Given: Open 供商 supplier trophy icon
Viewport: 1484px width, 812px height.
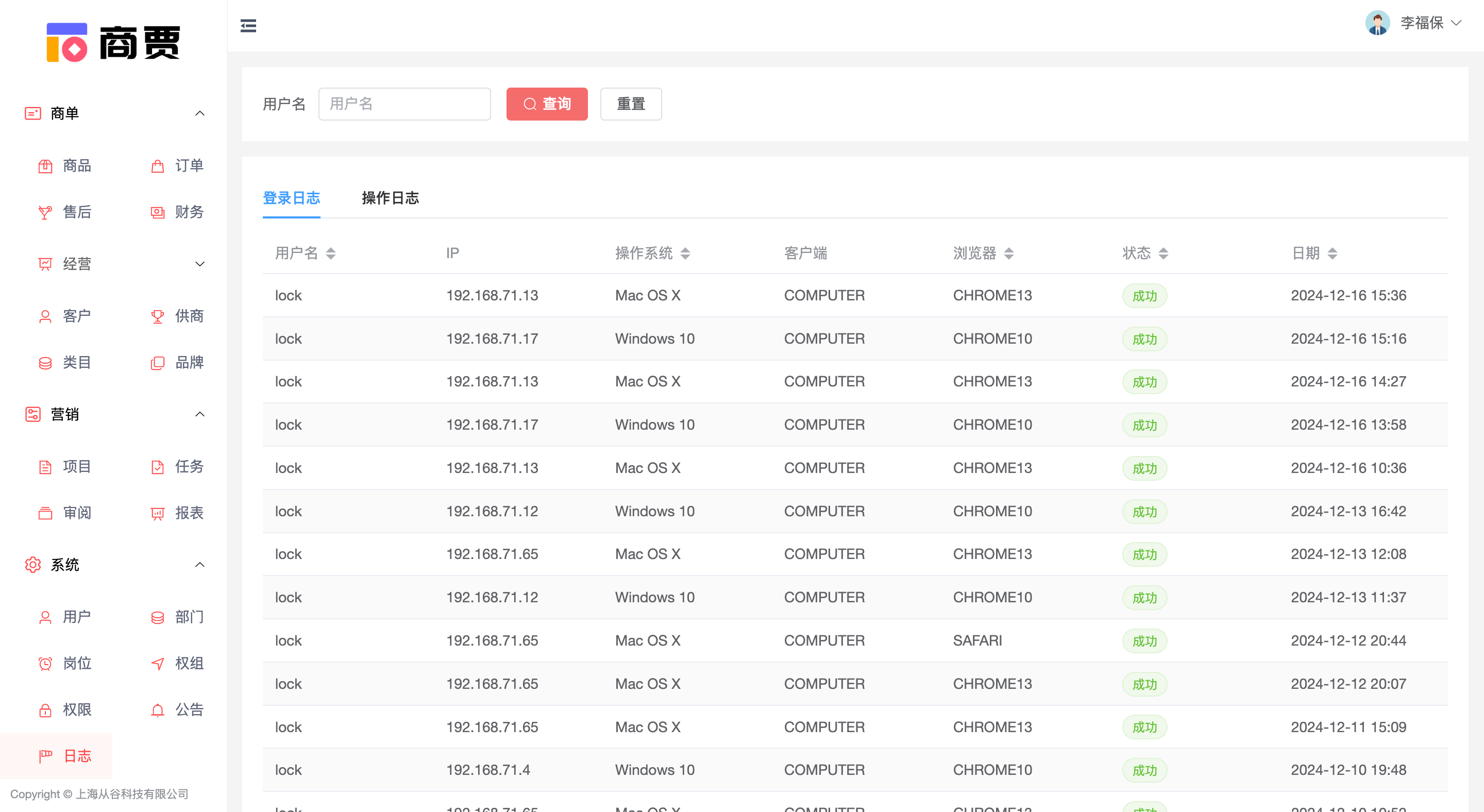Looking at the screenshot, I should click(157, 316).
